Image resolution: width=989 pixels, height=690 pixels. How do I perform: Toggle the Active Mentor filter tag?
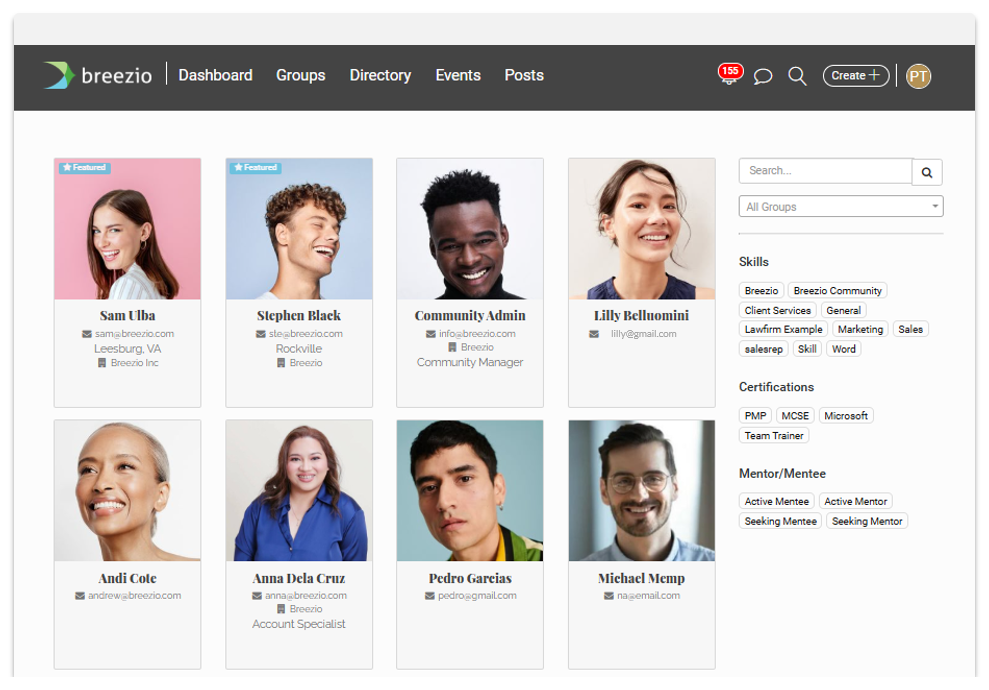point(855,502)
